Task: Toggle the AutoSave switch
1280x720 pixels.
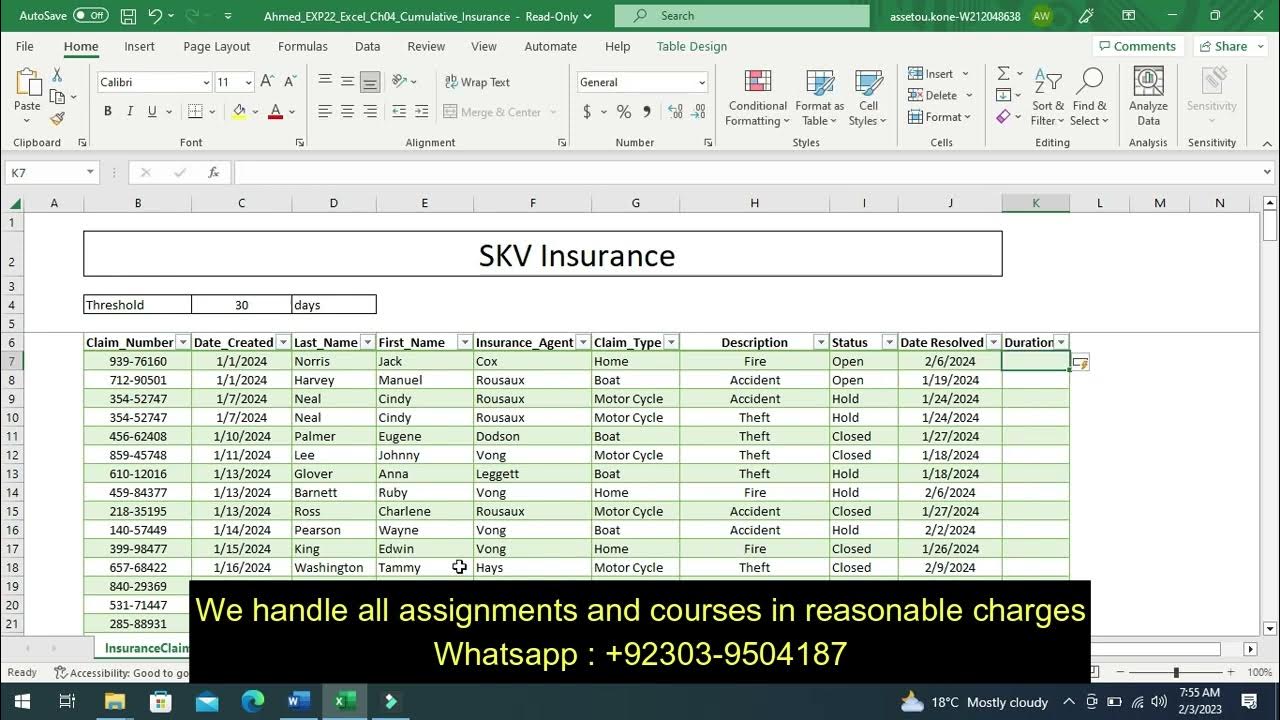Action: point(91,16)
